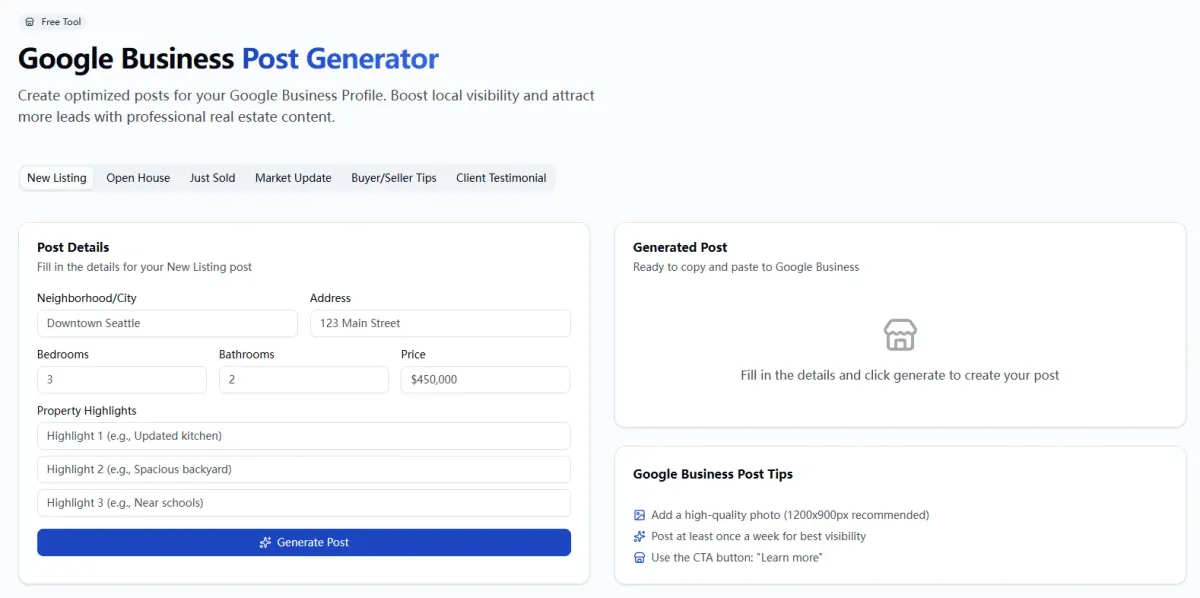
Task: Click the large storefront placeholder icon
Action: point(900,335)
